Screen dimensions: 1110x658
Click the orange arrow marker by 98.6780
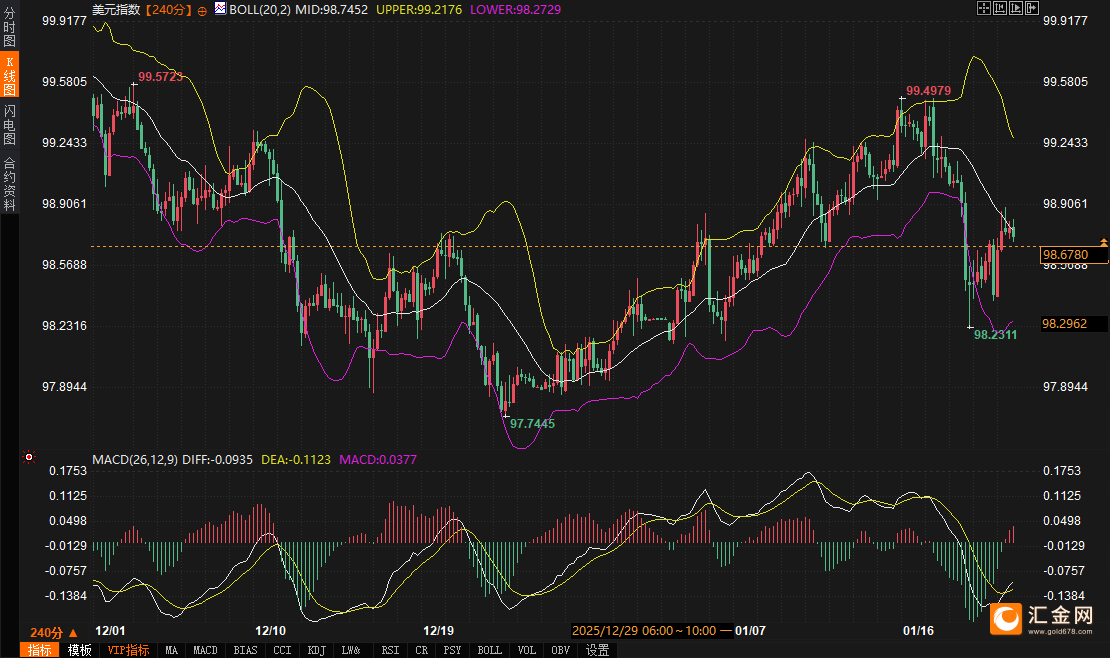coord(1104,242)
